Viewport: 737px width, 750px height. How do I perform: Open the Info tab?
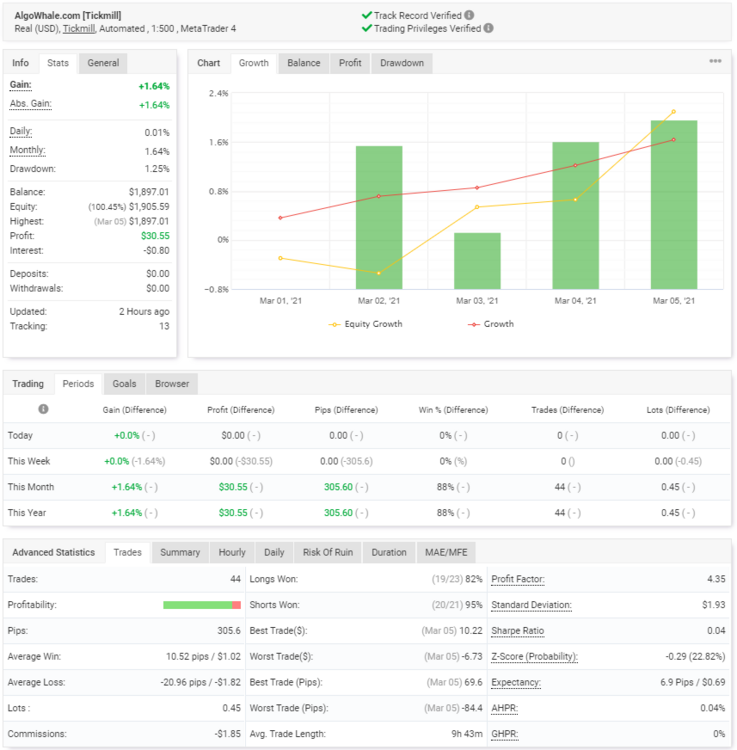[x=21, y=63]
